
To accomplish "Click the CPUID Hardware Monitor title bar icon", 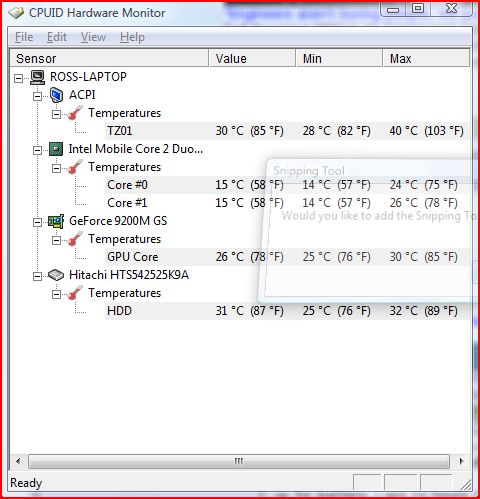I will pyautogui.click(x=16, y=13).
